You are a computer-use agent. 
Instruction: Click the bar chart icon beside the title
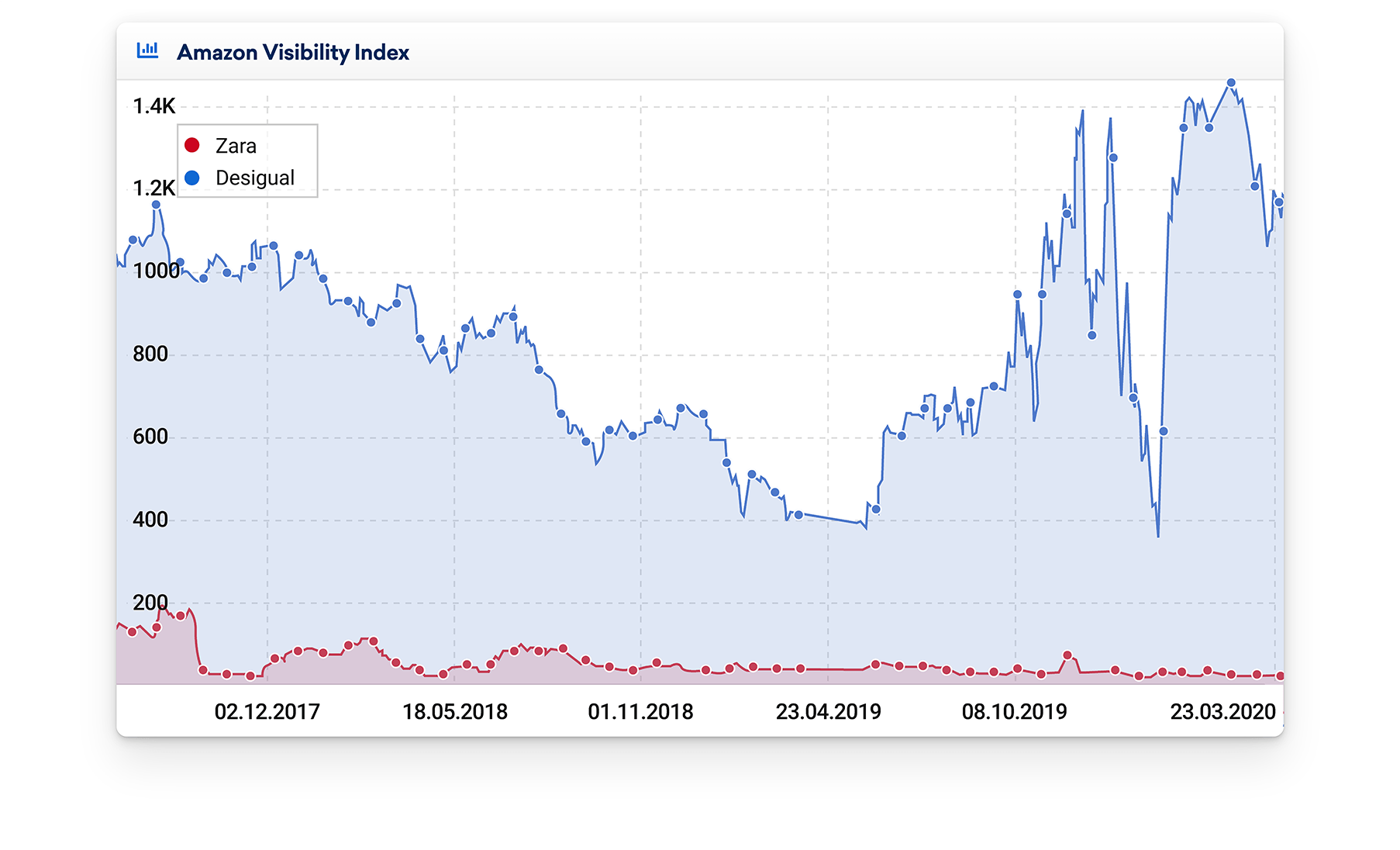tap(147, 51)
